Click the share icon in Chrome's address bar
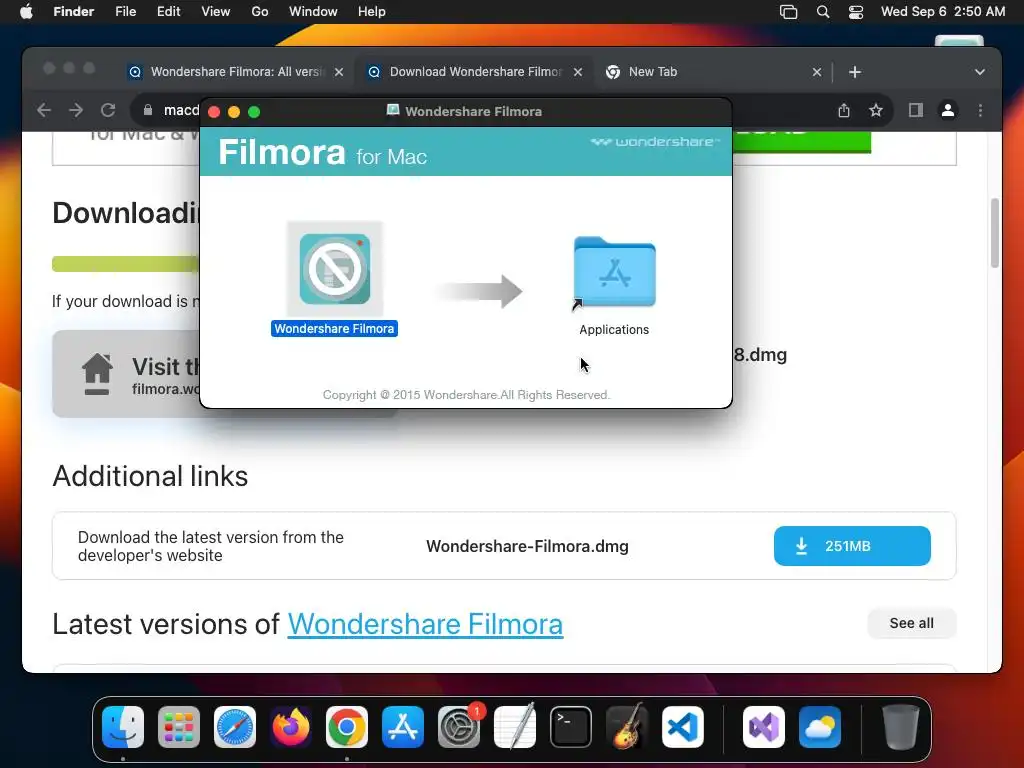The height and width of the screenshot is (768, 1024). tap(844, 110)
